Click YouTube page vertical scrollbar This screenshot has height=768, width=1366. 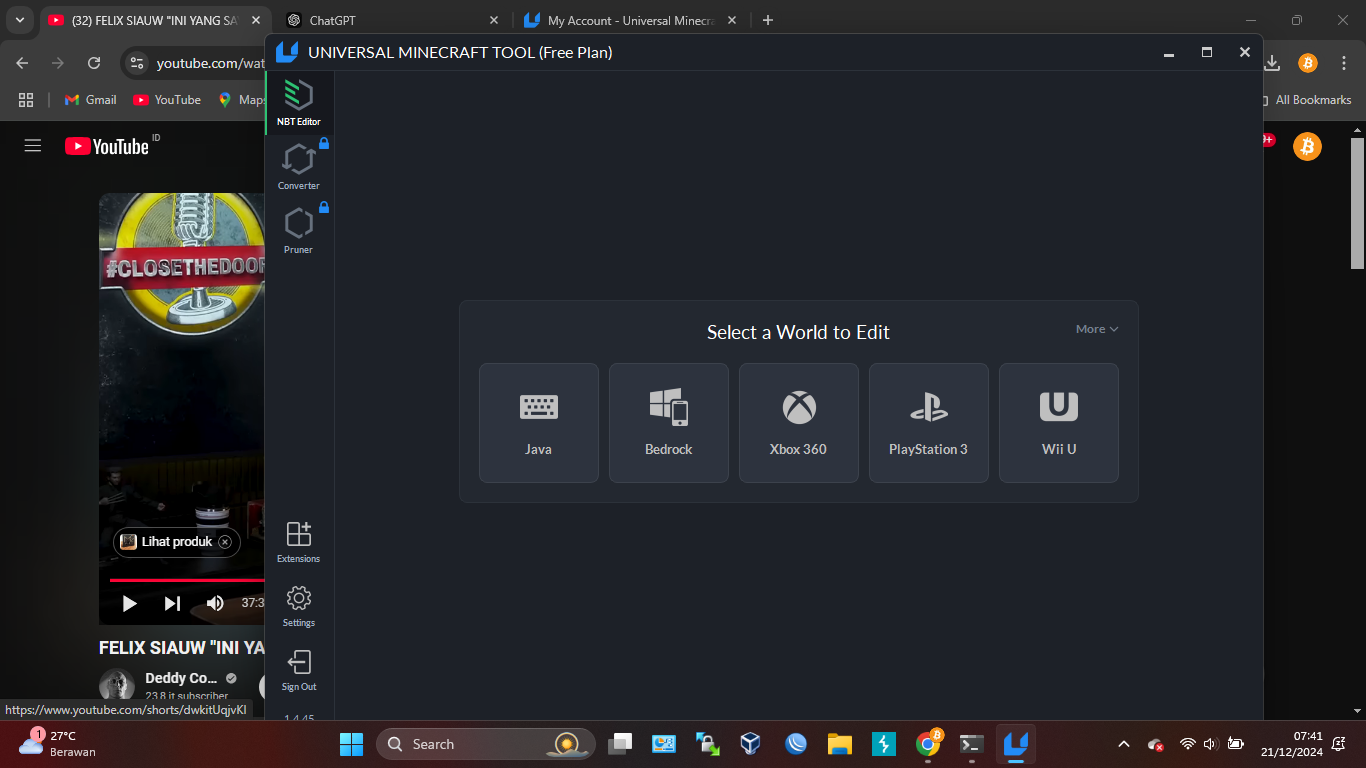tap(1357, 203)
